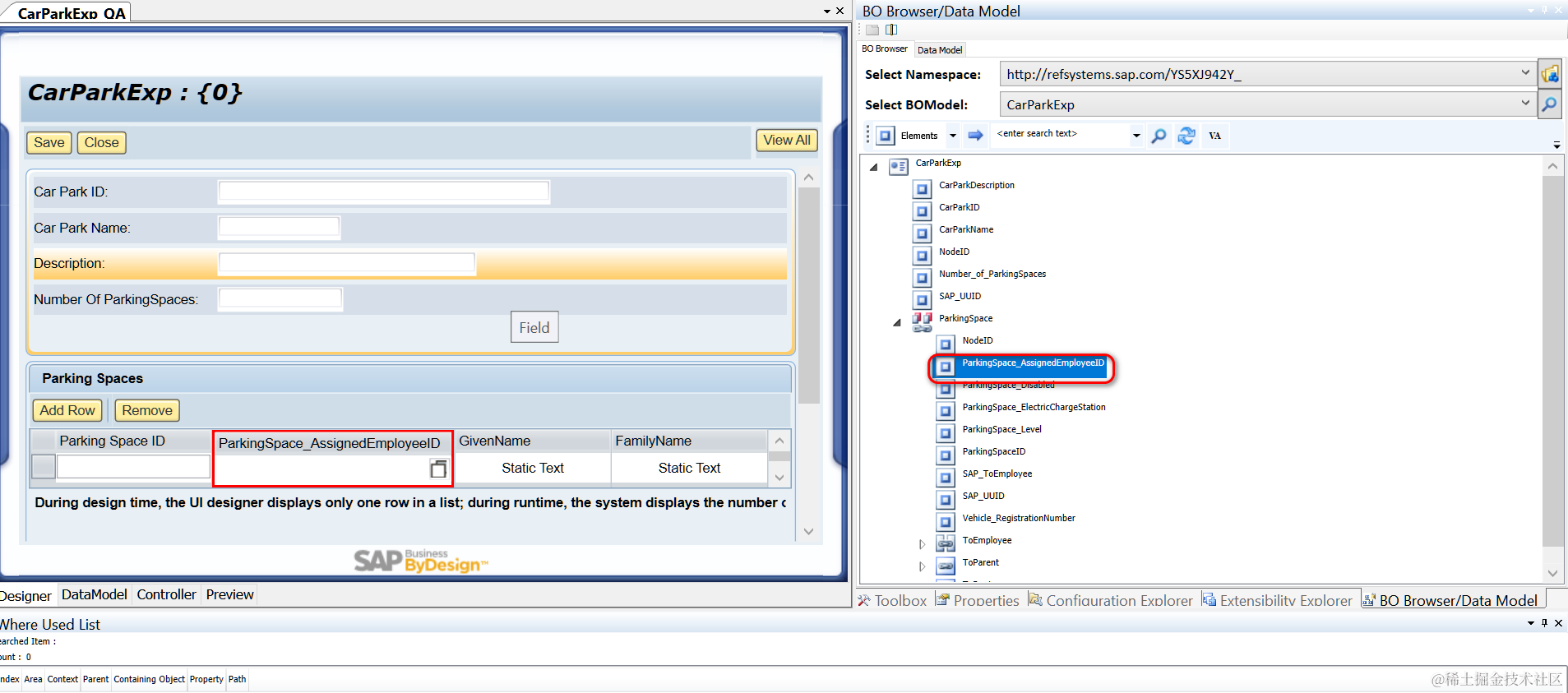Click the Field placeholder button

pyautogui.click(x=534, y=327)
